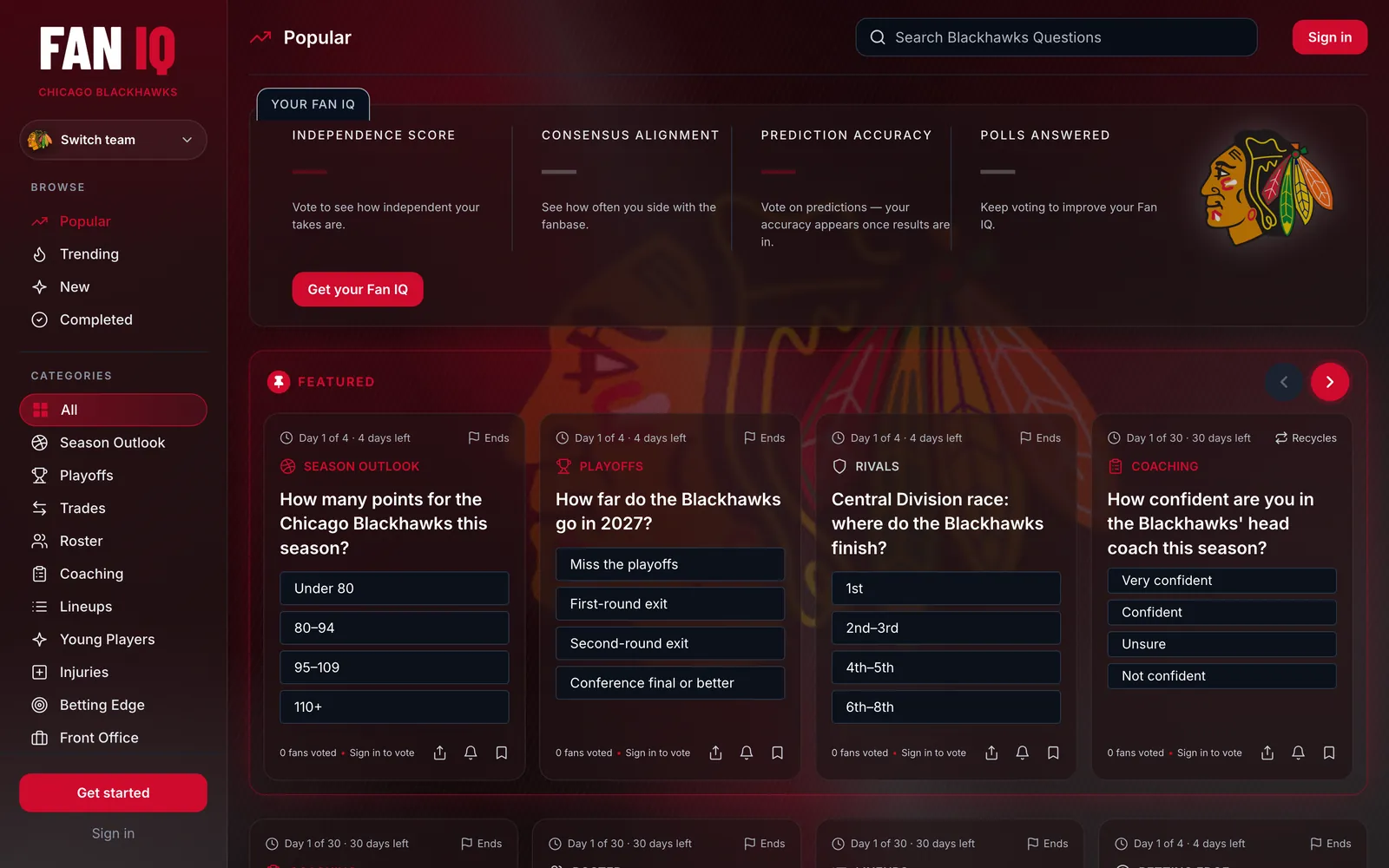This screenshot has height=868, width=1389.
Task: Go to next featured questions
Action: click(x=1330, y=382)
